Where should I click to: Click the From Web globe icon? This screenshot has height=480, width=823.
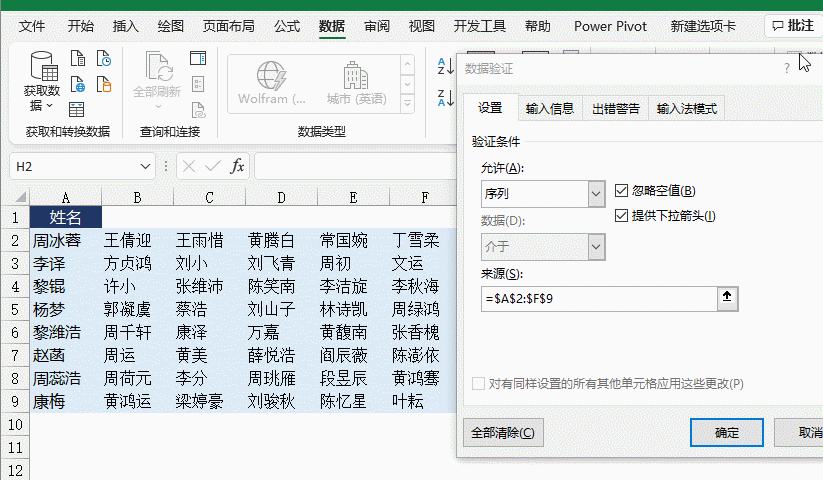[78, 84]
